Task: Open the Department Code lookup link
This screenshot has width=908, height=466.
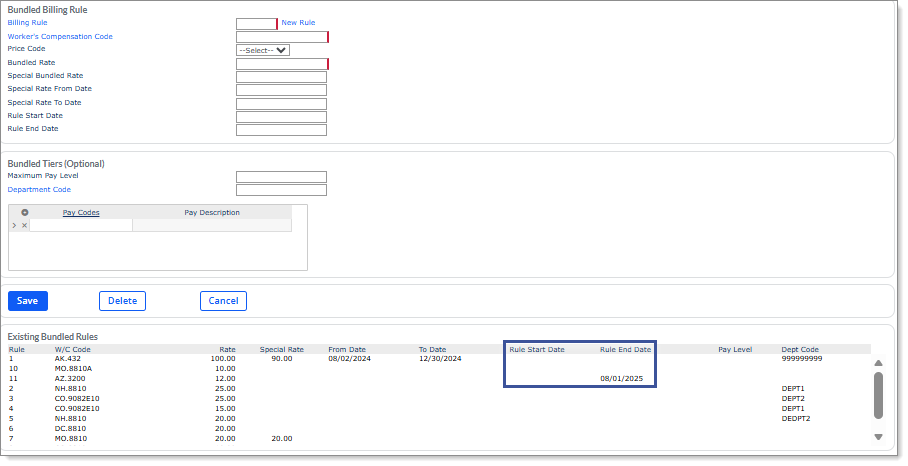Action: (39, 189)
